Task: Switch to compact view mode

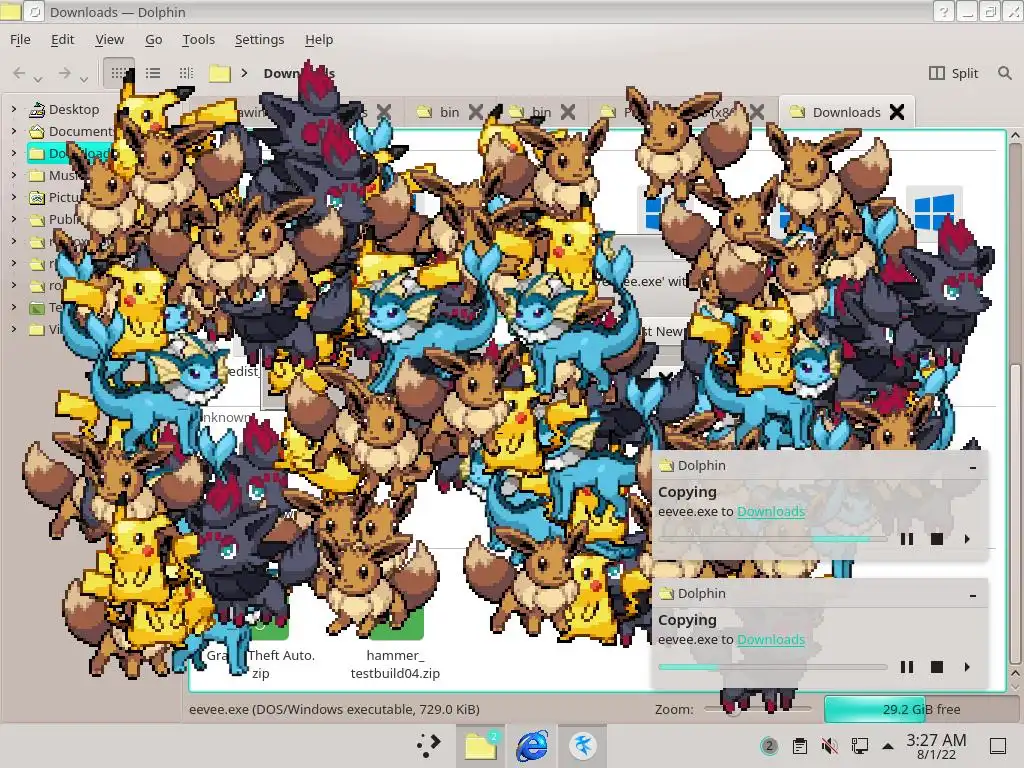Action: tap(153, 73)
